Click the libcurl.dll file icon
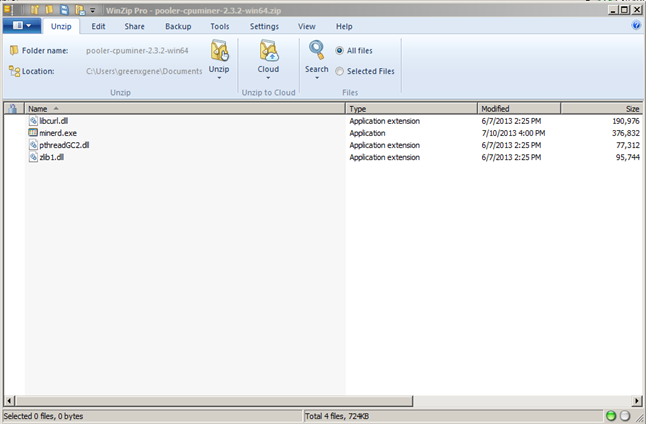The height and width of the screenshot is (424, 646). tap(33, 121)
